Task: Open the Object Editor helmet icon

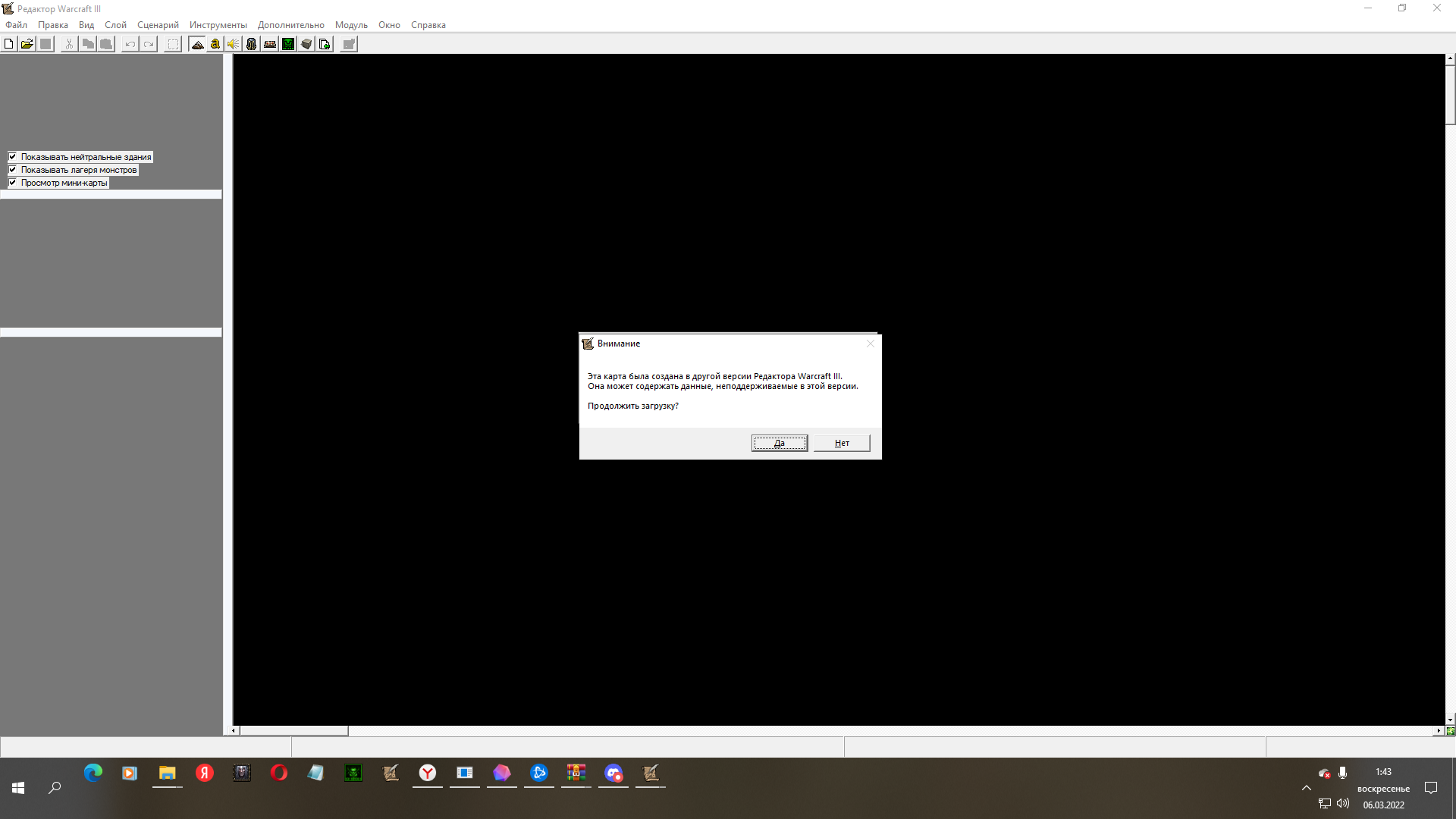Action: pos(252,44)
